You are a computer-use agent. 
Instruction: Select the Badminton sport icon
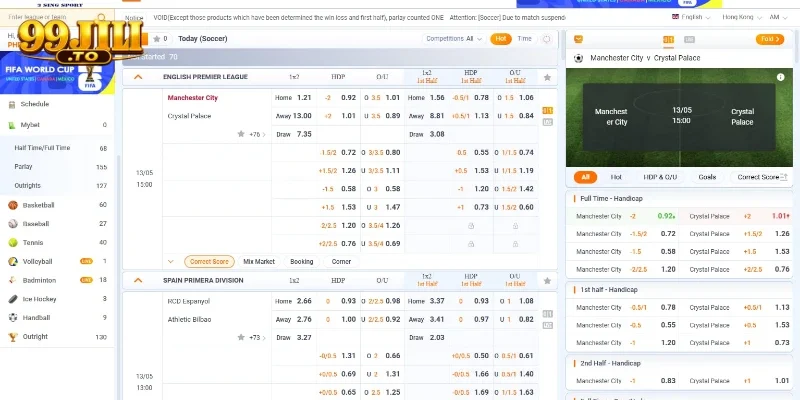click(x=13, y=281)
